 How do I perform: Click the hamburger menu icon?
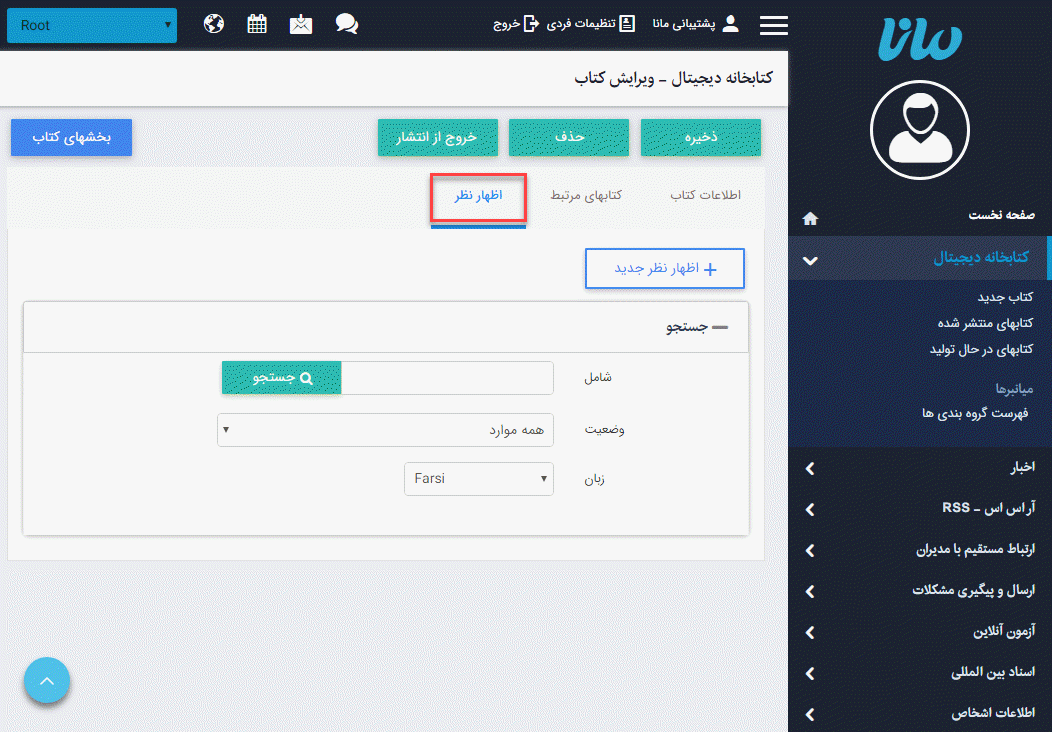click(x=773, y=25)
